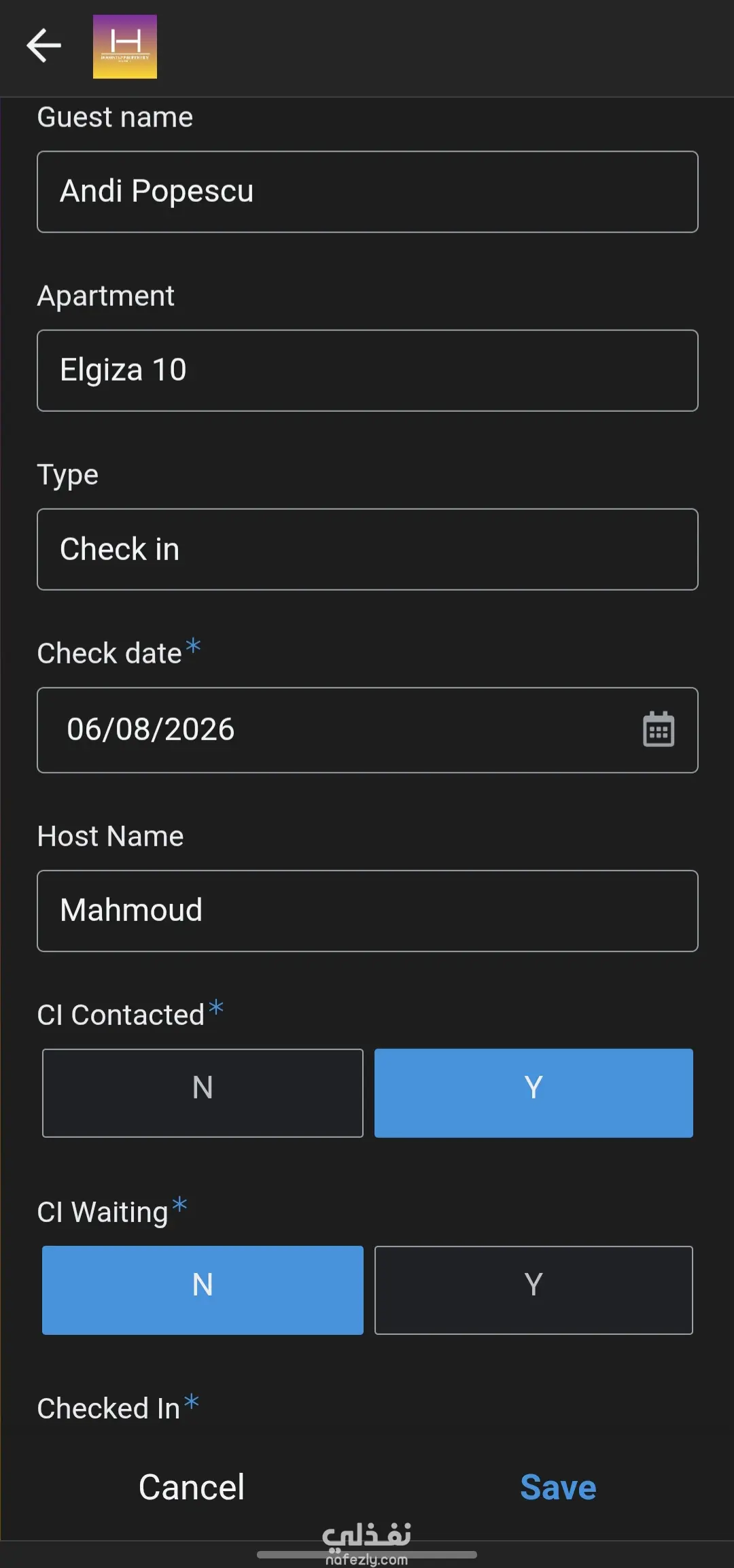Select Y for CI Waiting
Screen dimensions: 734x1568
pos(534,1290)
